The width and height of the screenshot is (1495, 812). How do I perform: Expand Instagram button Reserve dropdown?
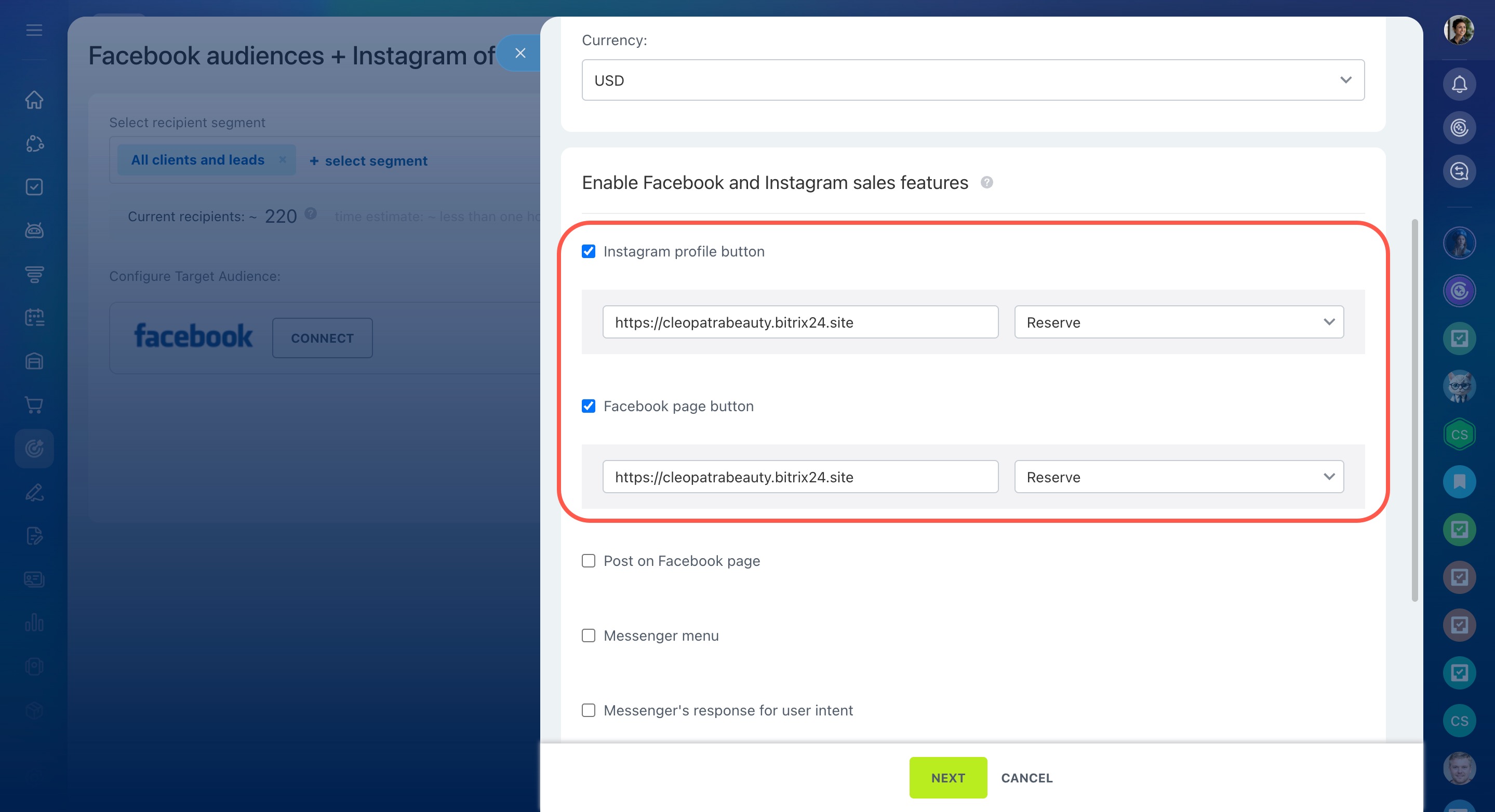coord(1178,322)
